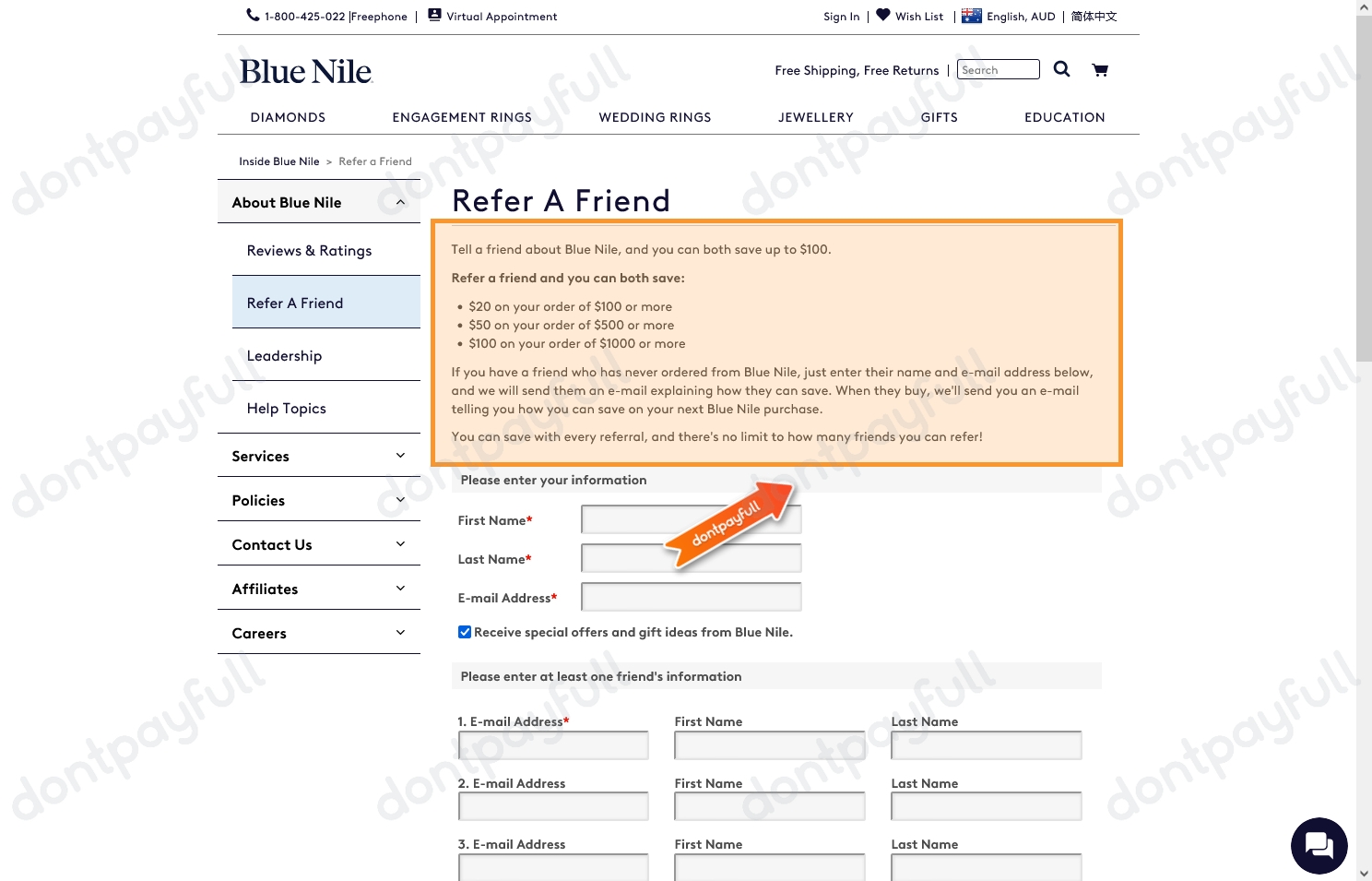The height and width of the screenshot is (881, 1372).
Task: Collapse the About Blue Nile section
Action: click(400, 203)
